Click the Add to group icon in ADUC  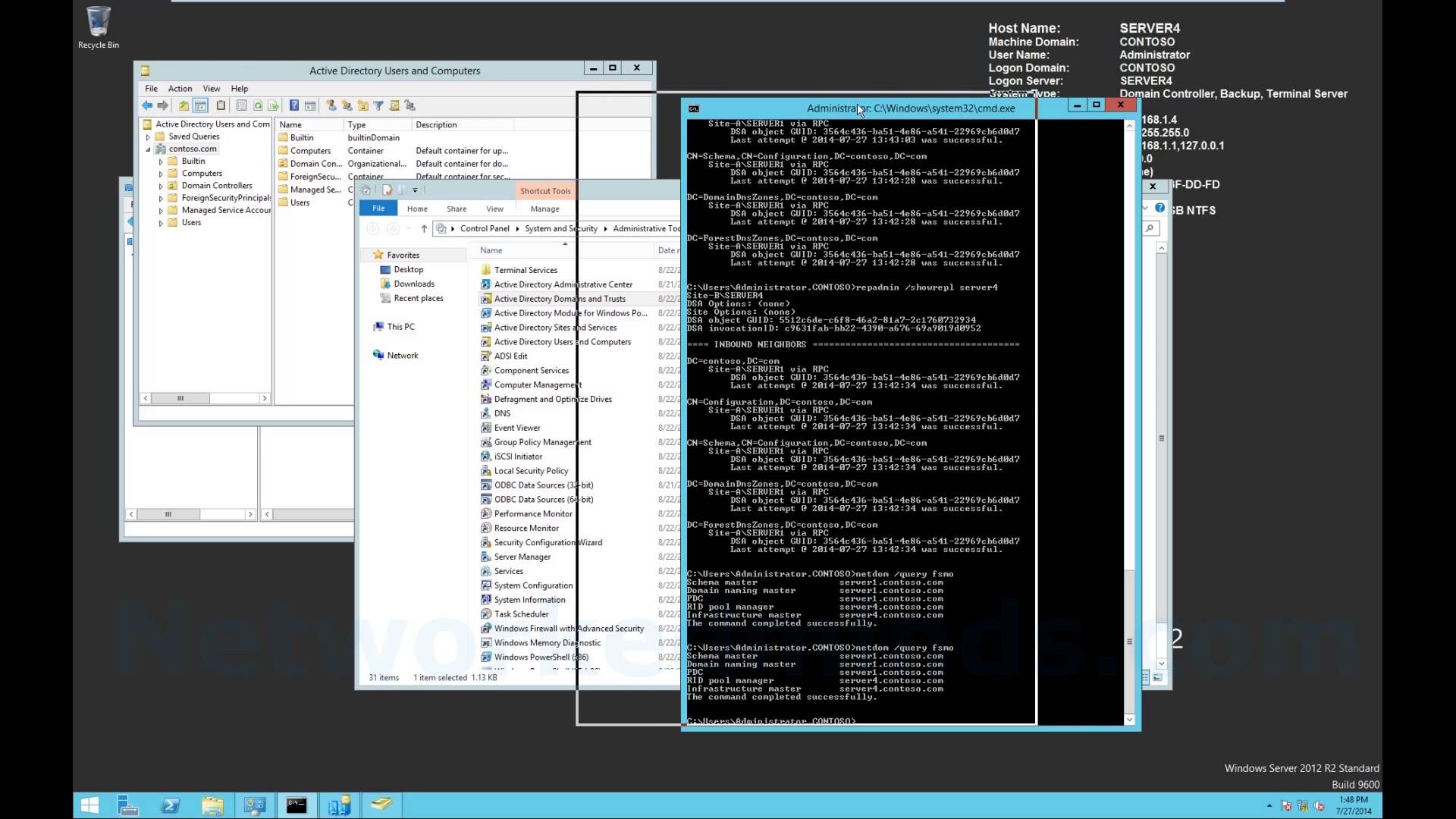(410, 105)
